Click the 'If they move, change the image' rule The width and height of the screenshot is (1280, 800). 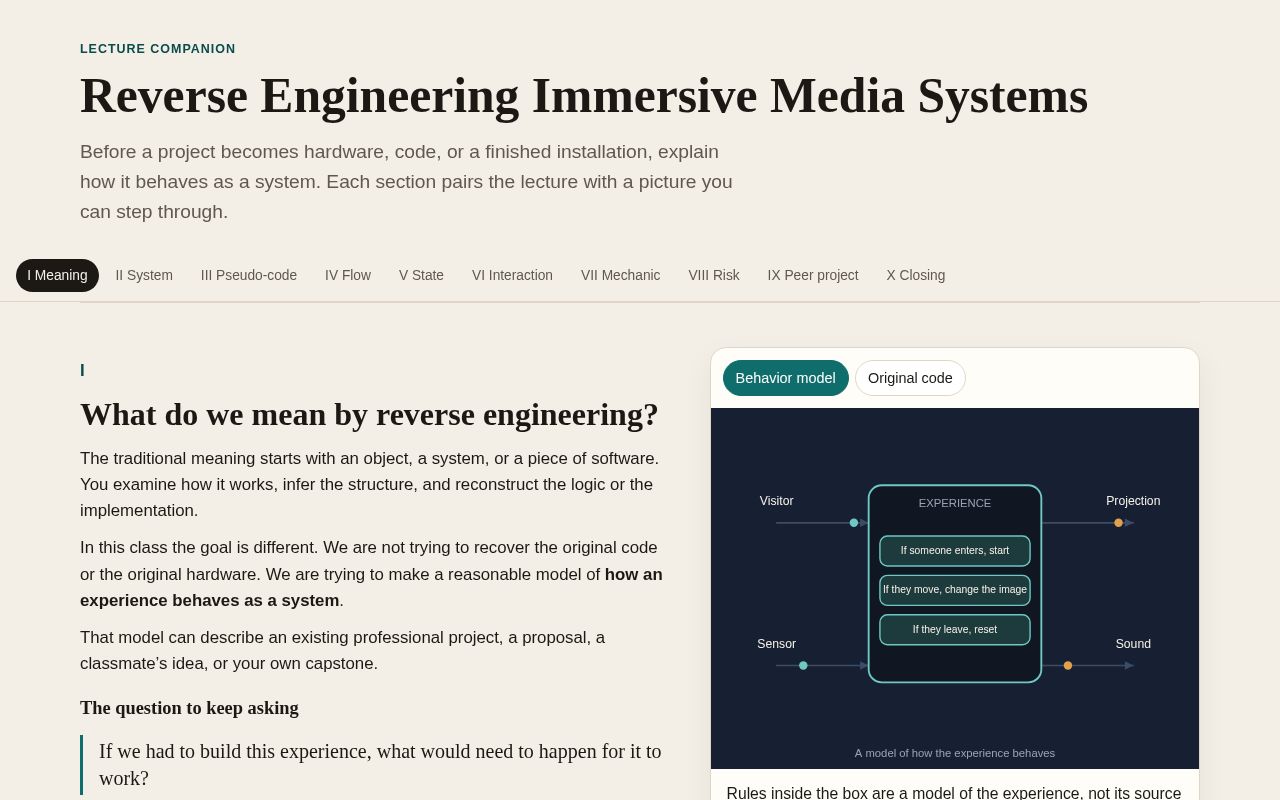point(955,590)
